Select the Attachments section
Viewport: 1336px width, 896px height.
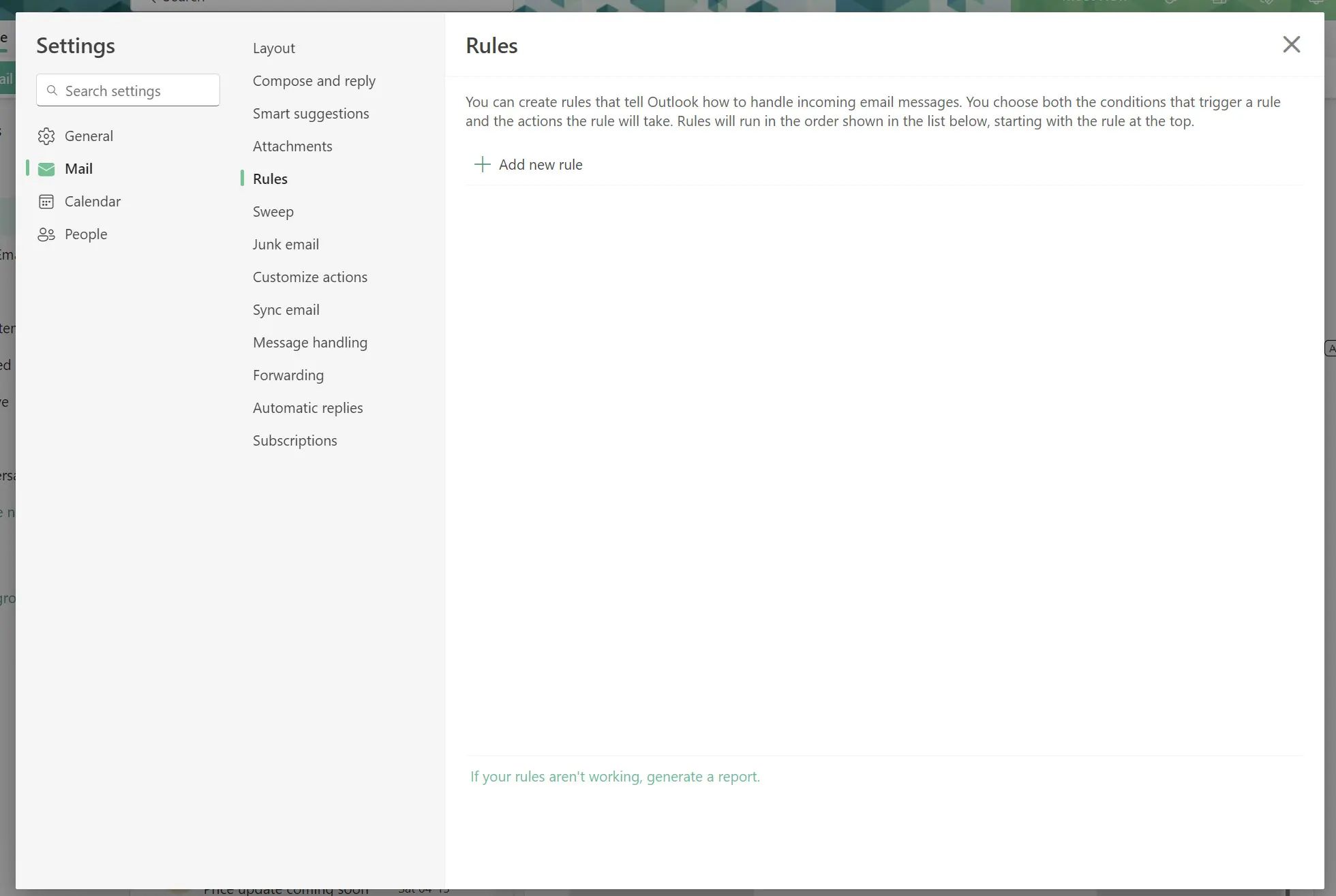point(292,146)
